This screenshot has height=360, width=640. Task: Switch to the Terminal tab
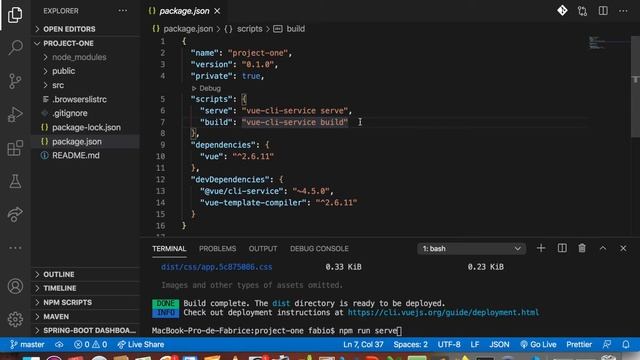(x=169, y=249)
